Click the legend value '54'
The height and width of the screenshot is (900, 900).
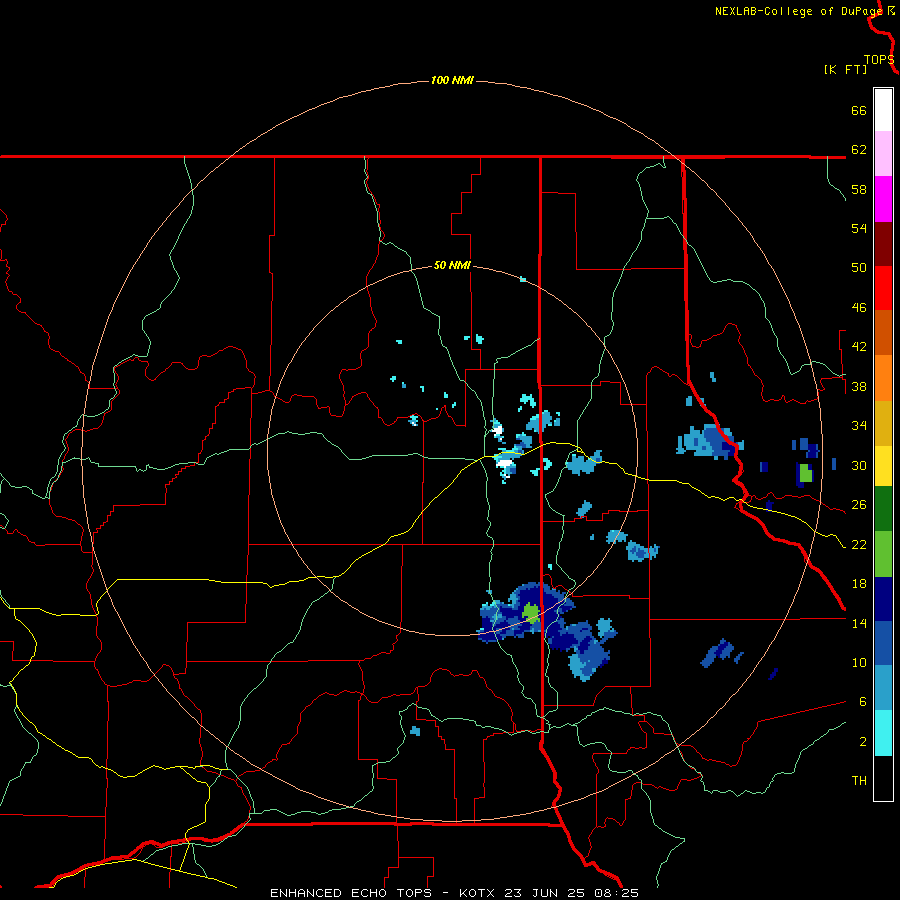(859, 228)
